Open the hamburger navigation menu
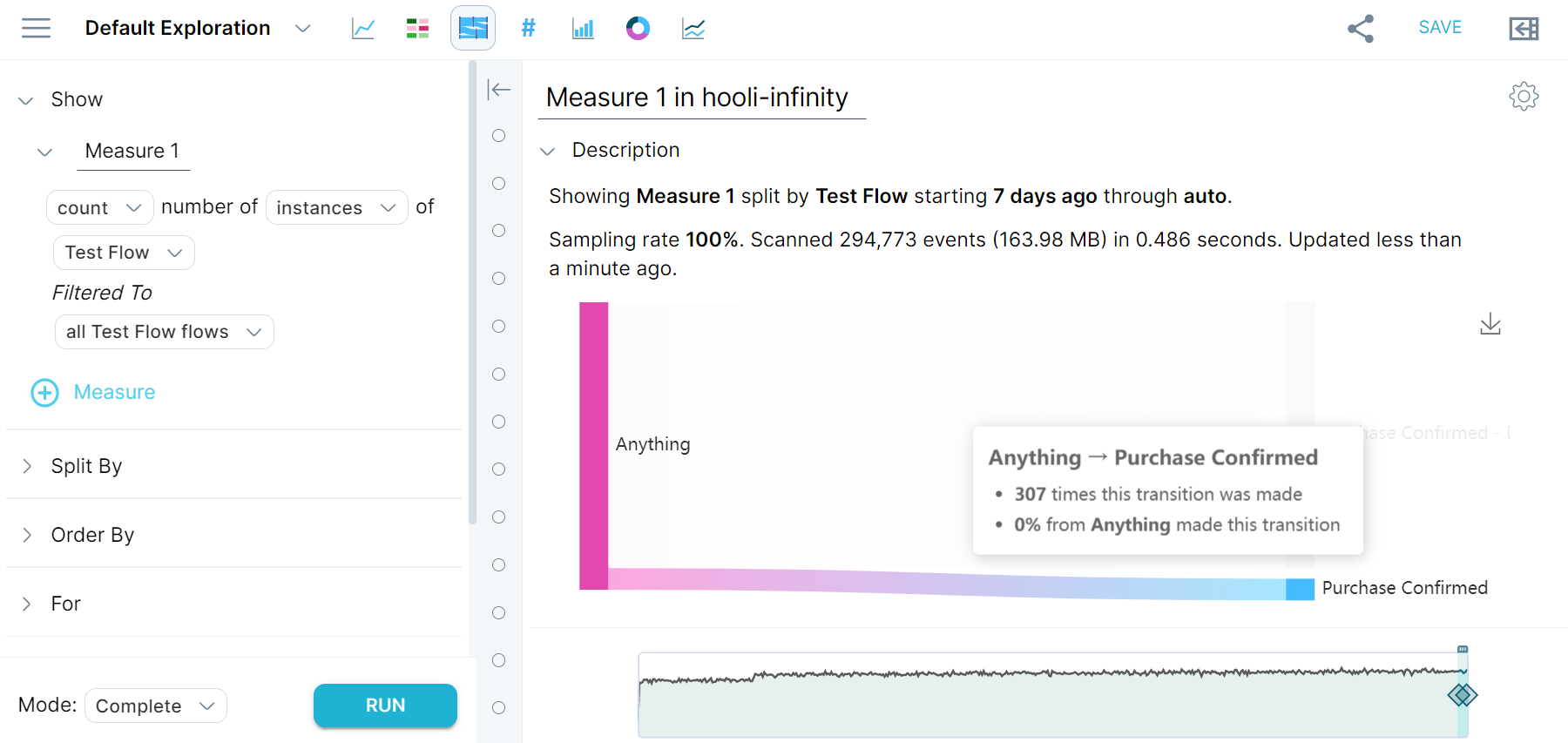The height and width of the screenshot is (743, 1568). click(x=36, y=28)
